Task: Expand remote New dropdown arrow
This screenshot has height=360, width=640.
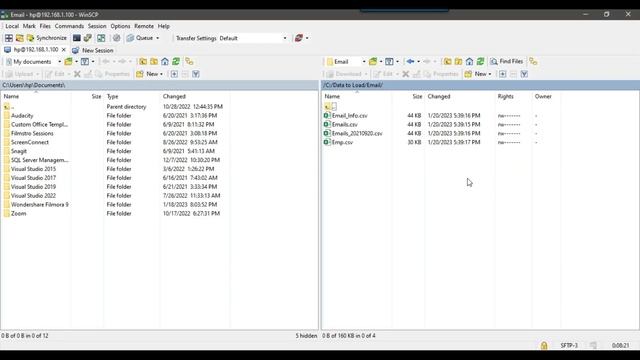Action: 490,74
